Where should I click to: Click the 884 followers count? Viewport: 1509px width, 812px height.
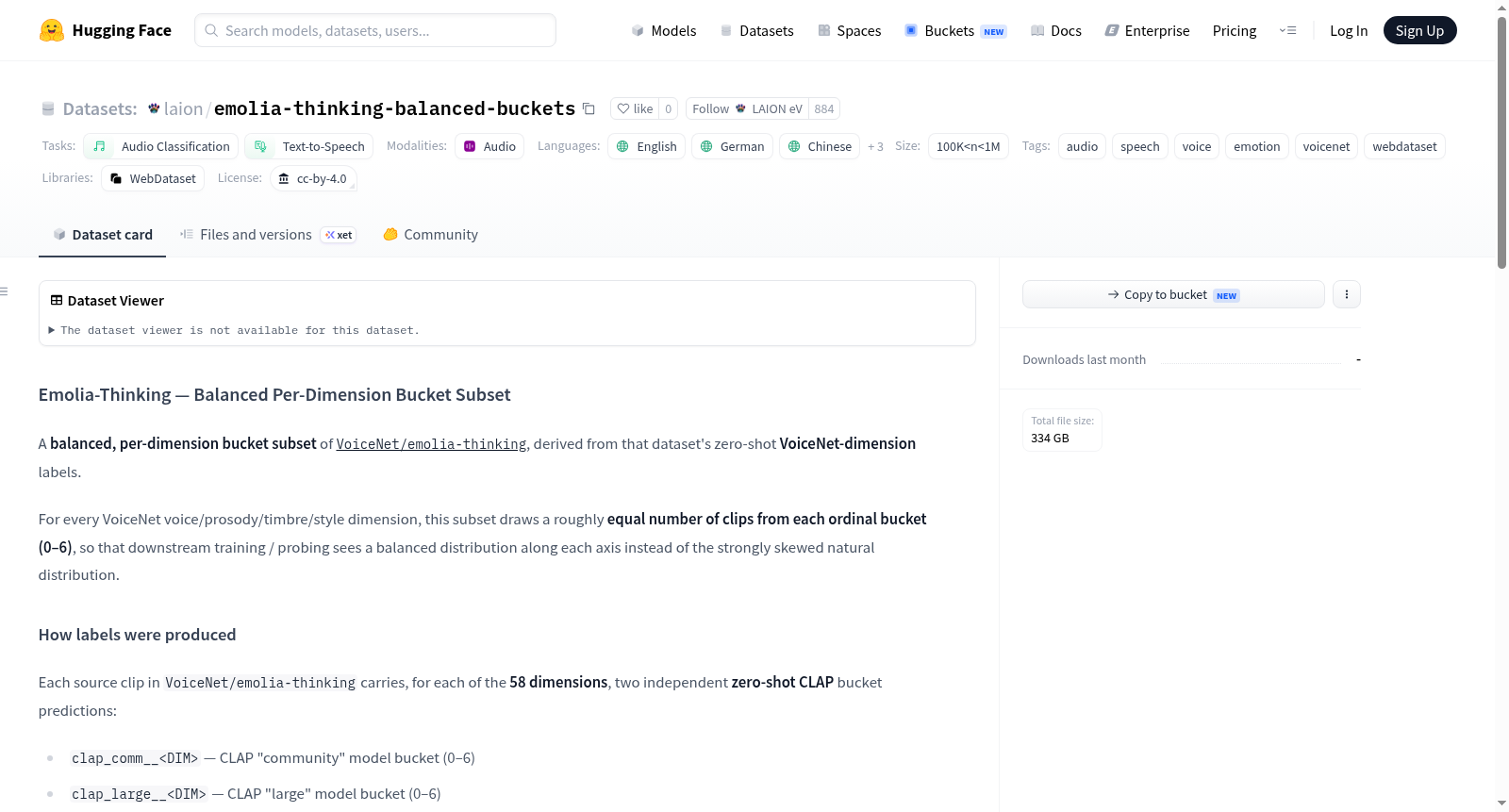823,108
